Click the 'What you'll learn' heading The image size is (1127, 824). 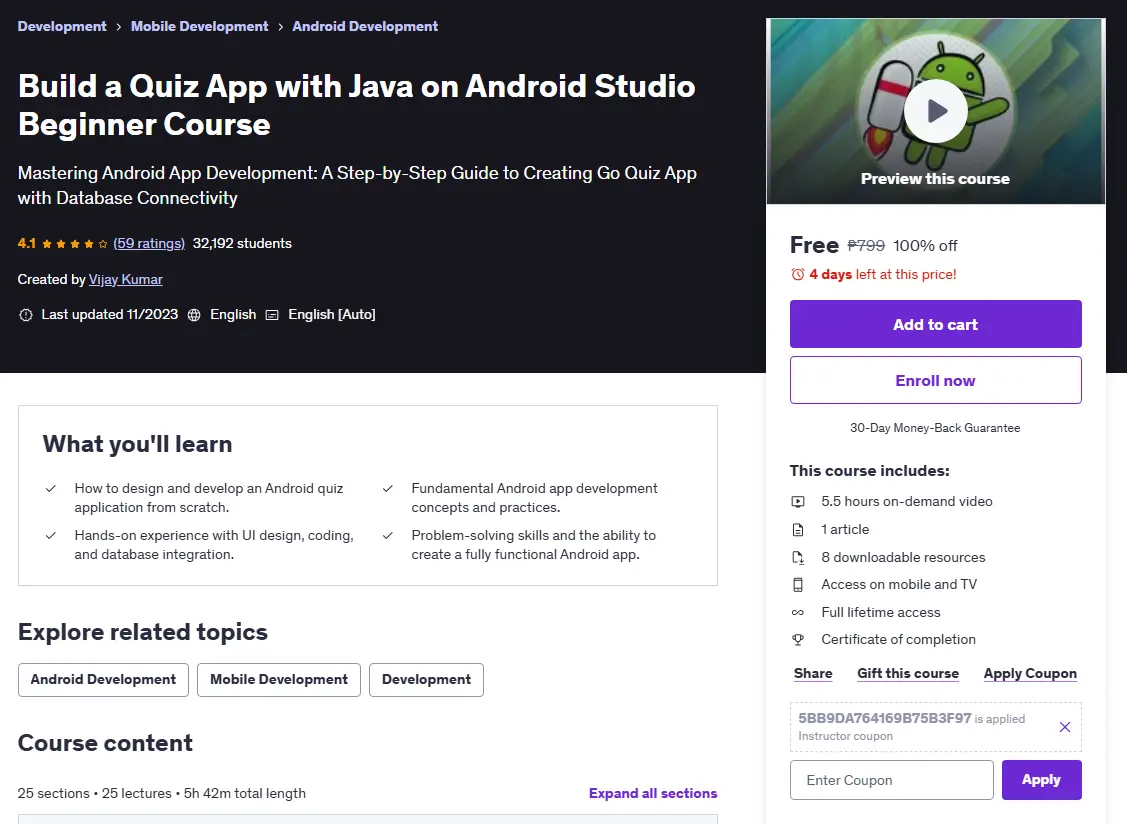click(137, 444)
